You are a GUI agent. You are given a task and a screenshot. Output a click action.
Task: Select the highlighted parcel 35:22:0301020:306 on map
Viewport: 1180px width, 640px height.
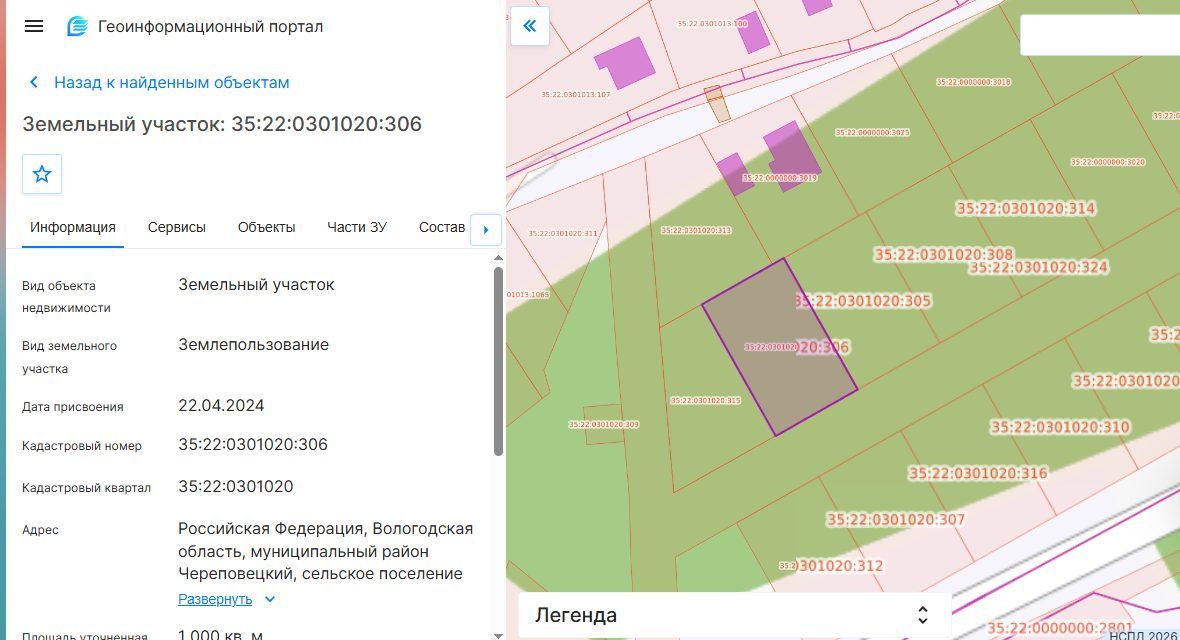[x=779, y=348]
